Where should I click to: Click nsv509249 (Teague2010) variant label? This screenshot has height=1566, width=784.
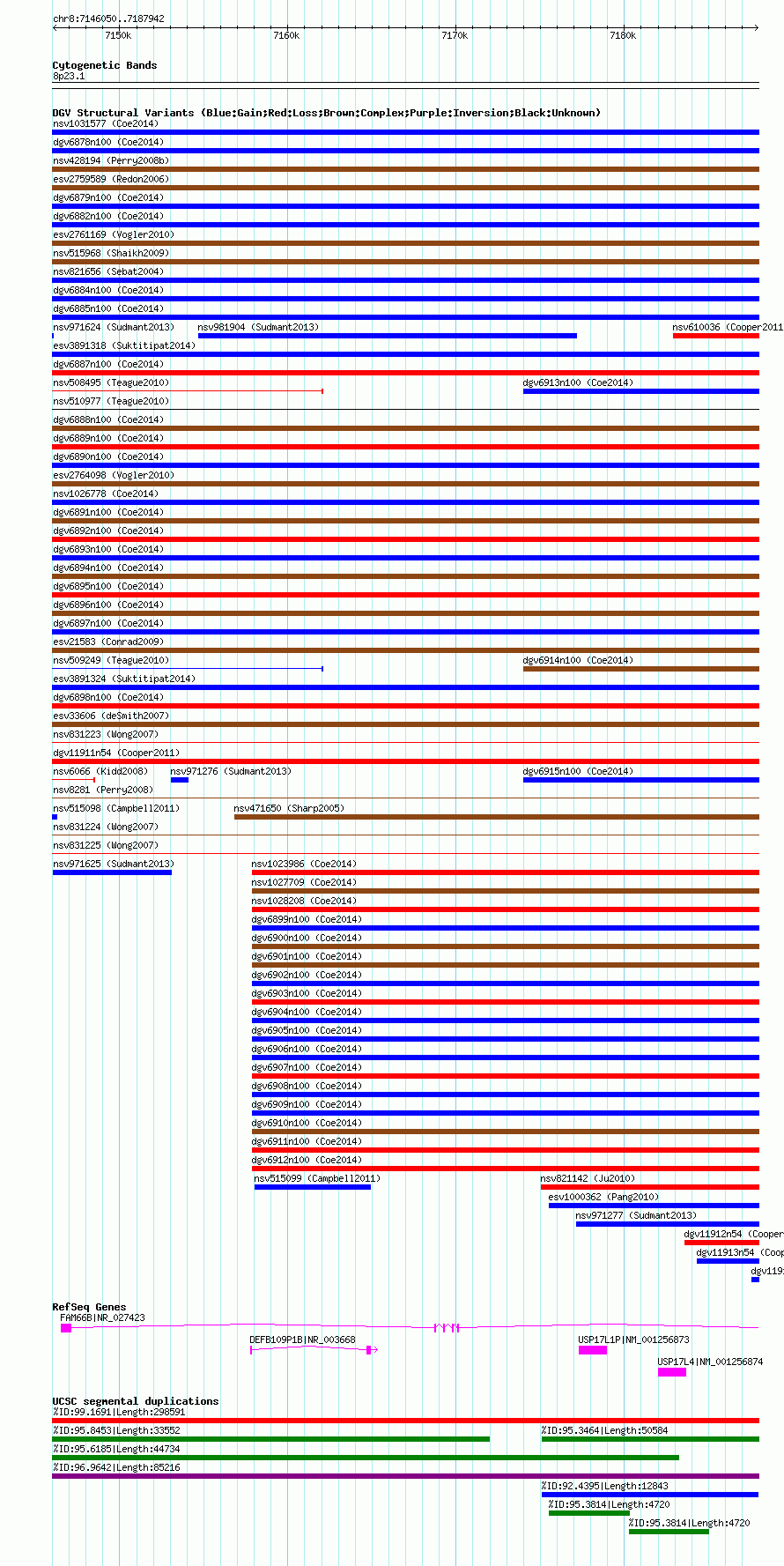pos(111,660)
